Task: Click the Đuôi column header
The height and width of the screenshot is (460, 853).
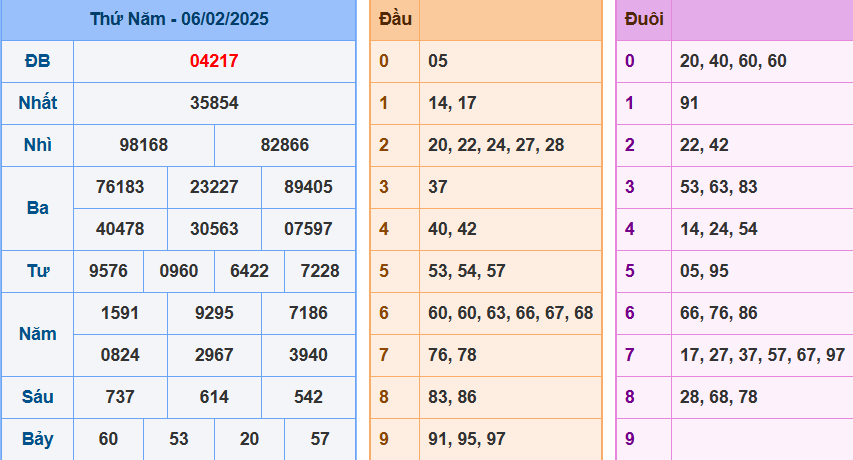Action: [x=644, y=19]
